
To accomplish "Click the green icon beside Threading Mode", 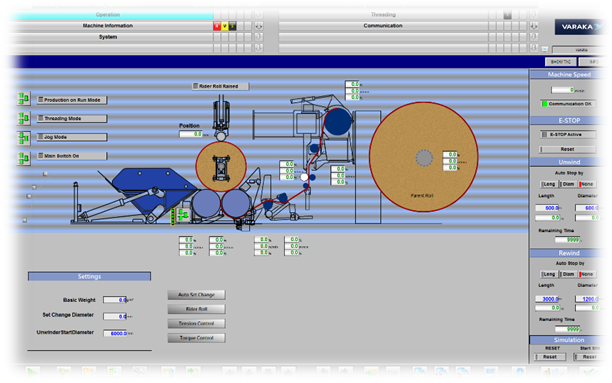I will (24, 118).
